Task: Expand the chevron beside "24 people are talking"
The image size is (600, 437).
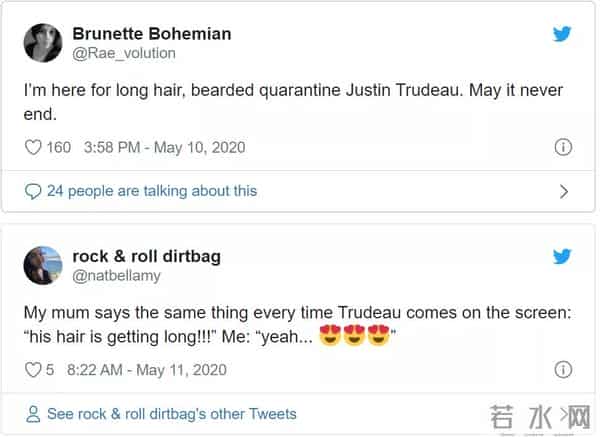Action: pyautogui.click(x=563, y=191)
